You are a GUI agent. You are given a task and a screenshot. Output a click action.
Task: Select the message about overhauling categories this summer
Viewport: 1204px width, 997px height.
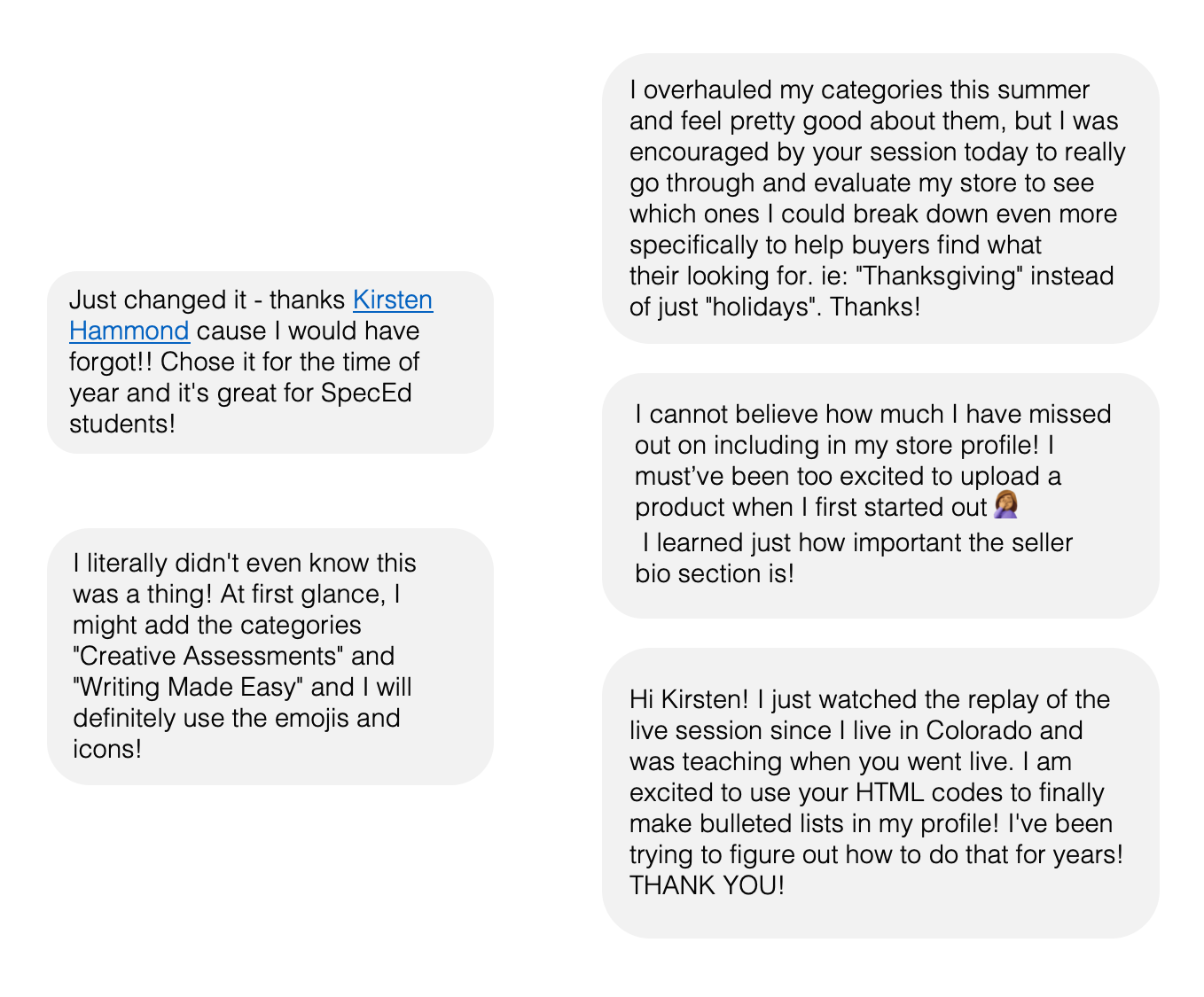pos(880,199)
